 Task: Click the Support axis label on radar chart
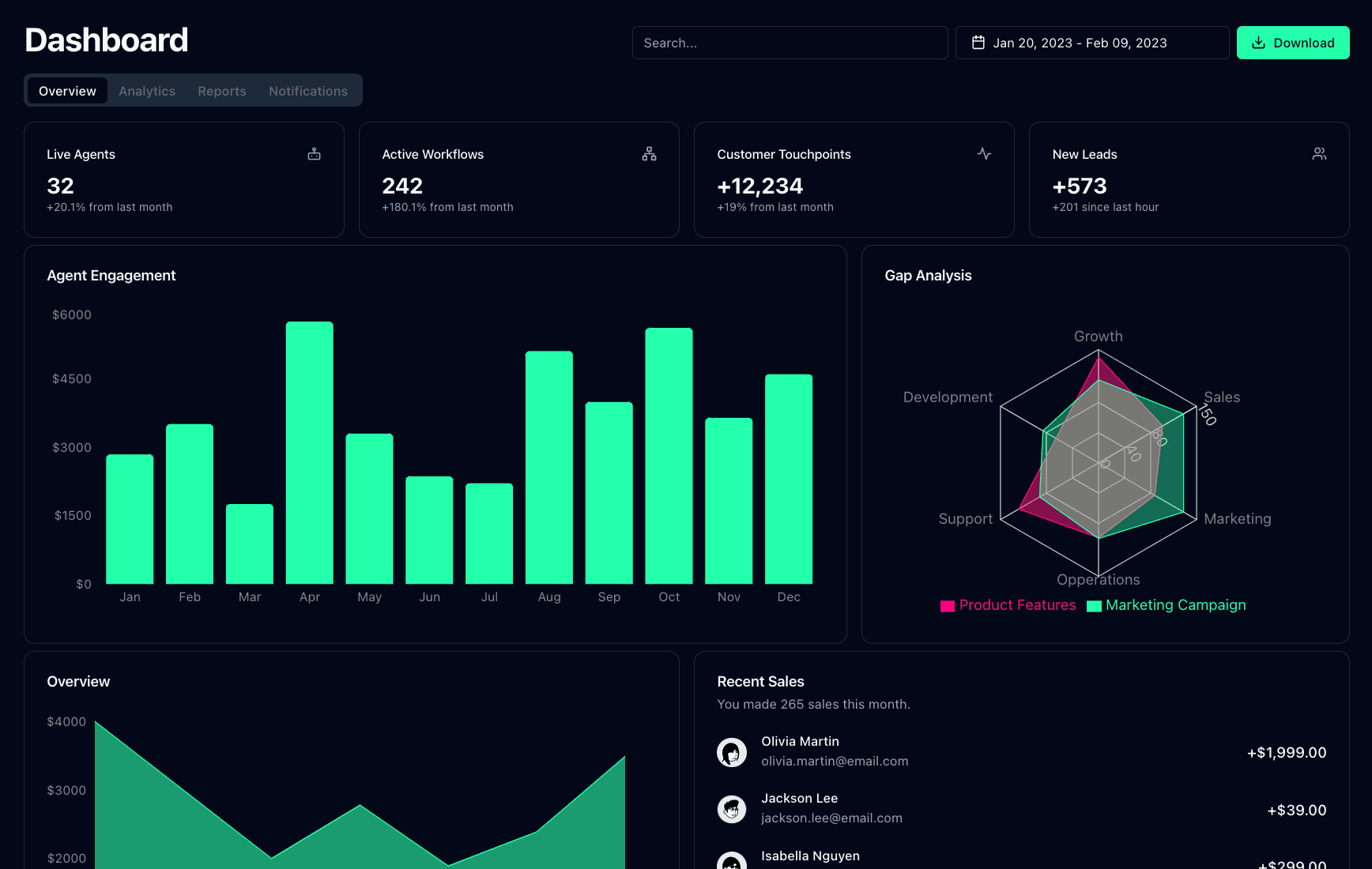pyautogui.click(x=966, y=519)
